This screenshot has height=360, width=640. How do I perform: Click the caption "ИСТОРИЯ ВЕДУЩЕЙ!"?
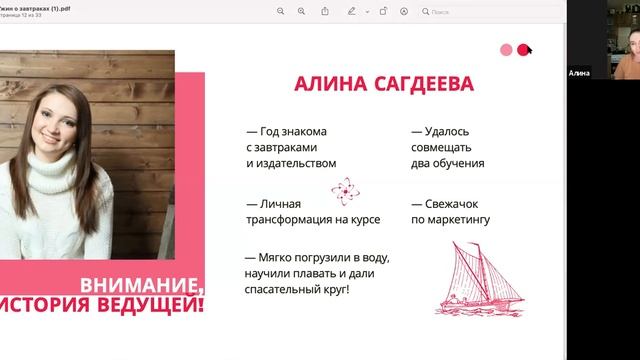tap(102, 305)
